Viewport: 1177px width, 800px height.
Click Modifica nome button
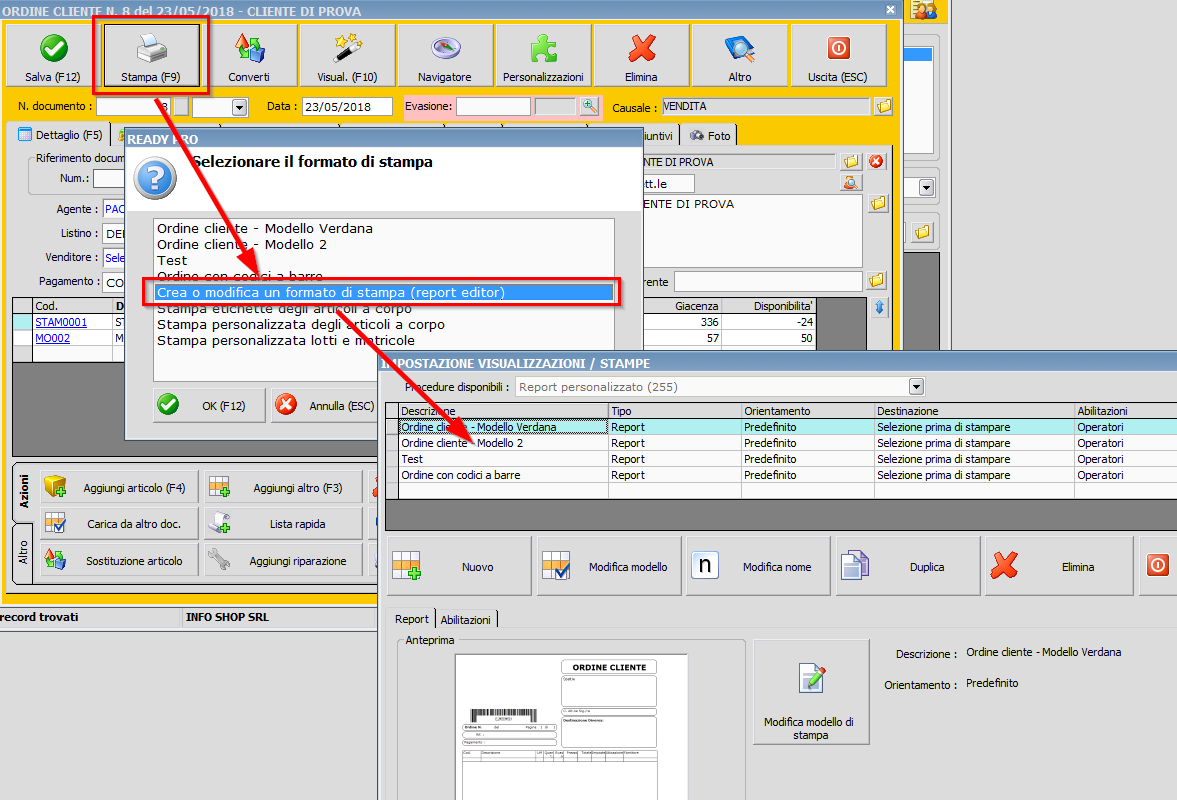pyautogui.click(x=758, y=567)
